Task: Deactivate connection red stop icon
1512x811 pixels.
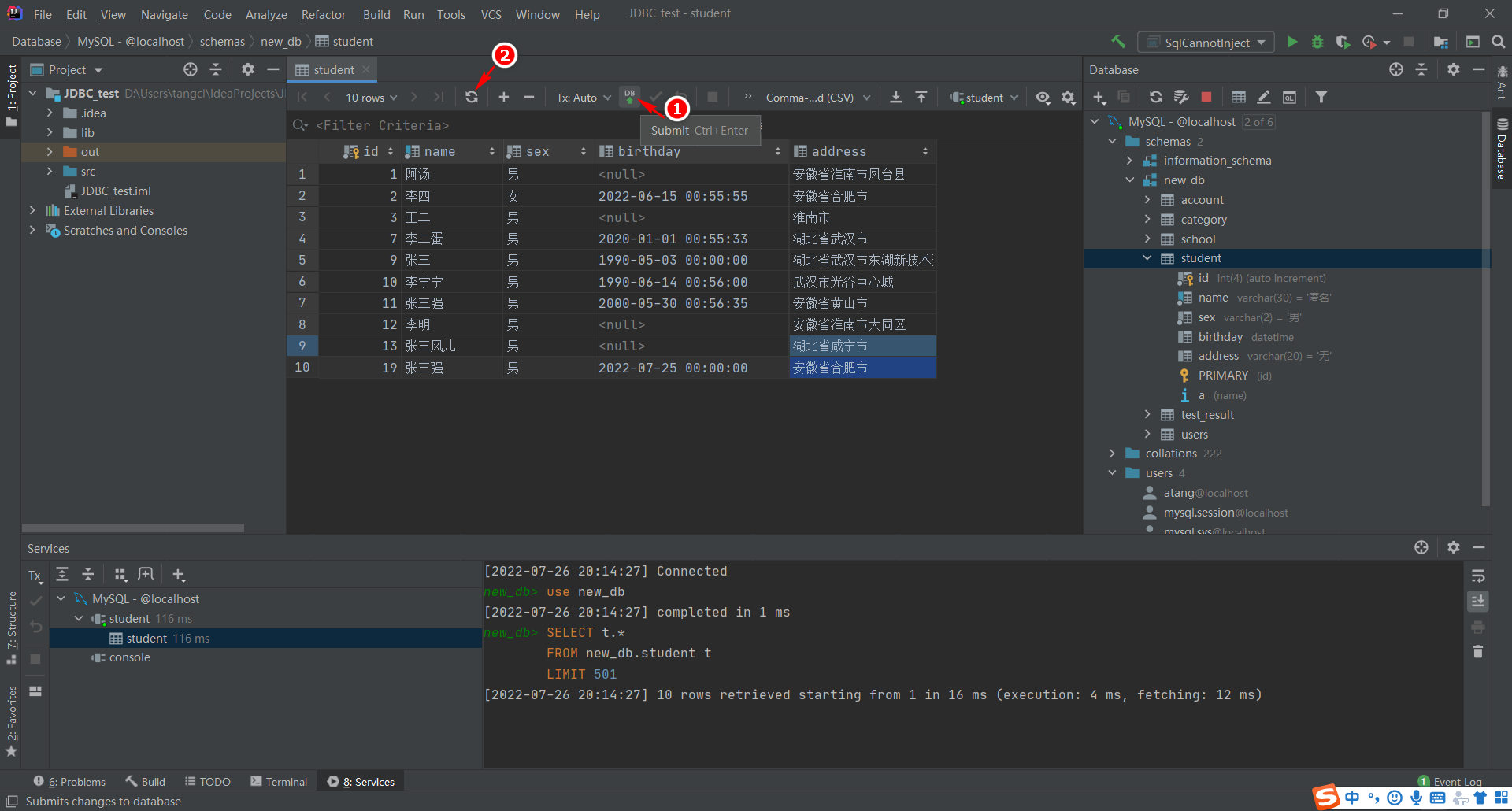Action: [x=1206, y=97]
